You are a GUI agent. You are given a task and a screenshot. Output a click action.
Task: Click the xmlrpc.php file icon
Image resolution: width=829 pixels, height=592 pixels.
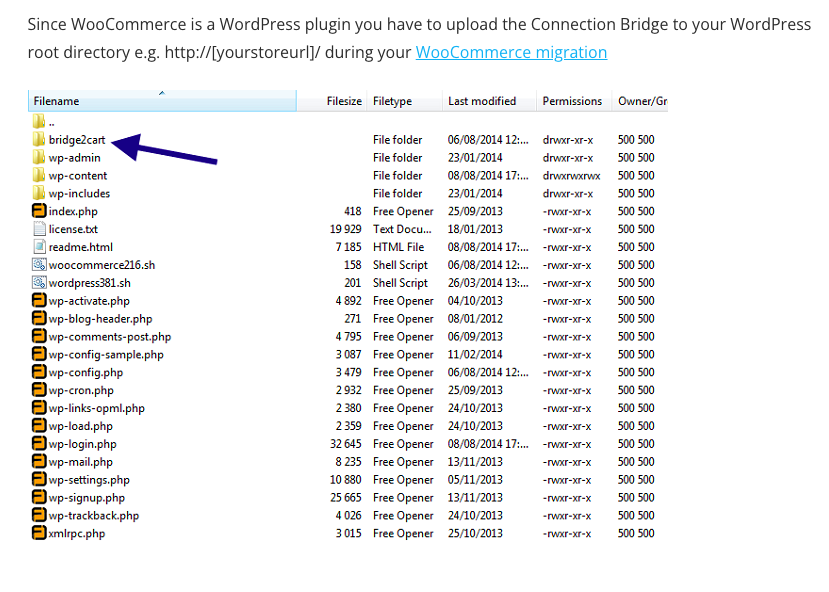click(39, 533)
